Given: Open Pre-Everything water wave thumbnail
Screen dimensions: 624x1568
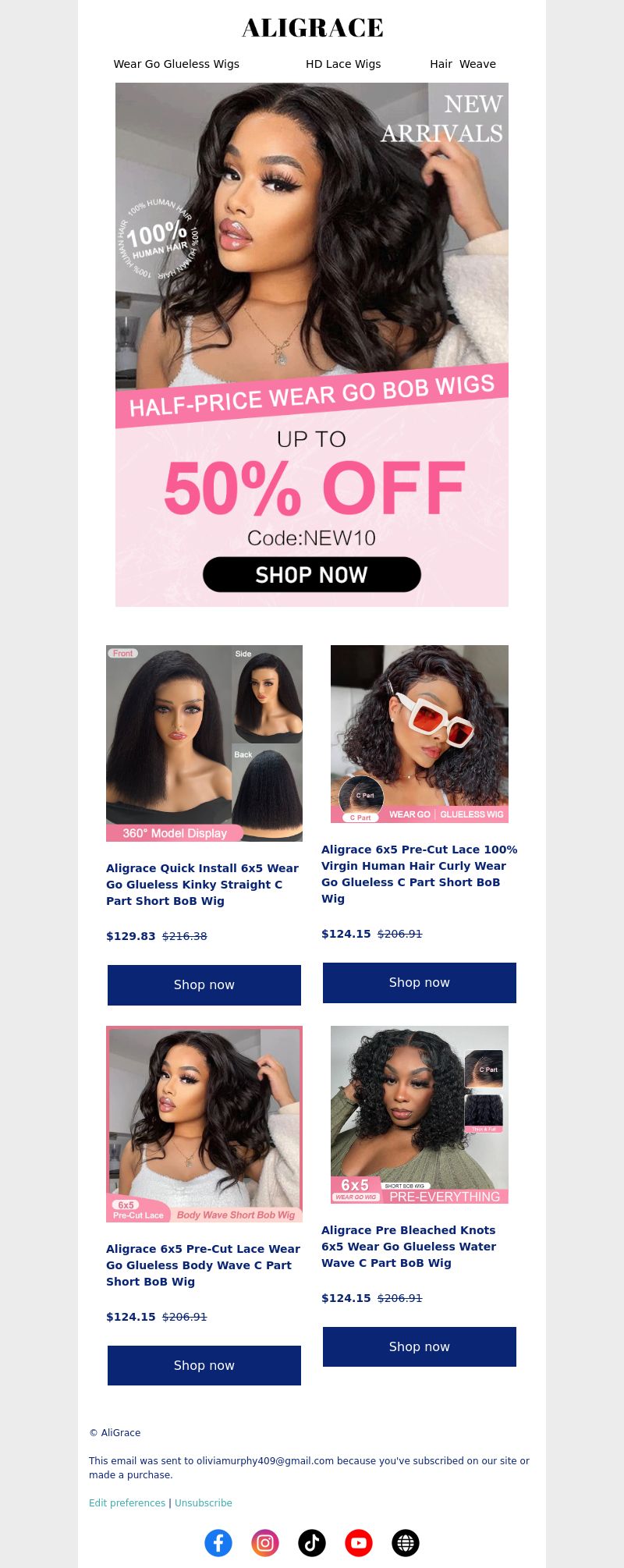Looking at the screenshot, I should (x=420, y=1115).
